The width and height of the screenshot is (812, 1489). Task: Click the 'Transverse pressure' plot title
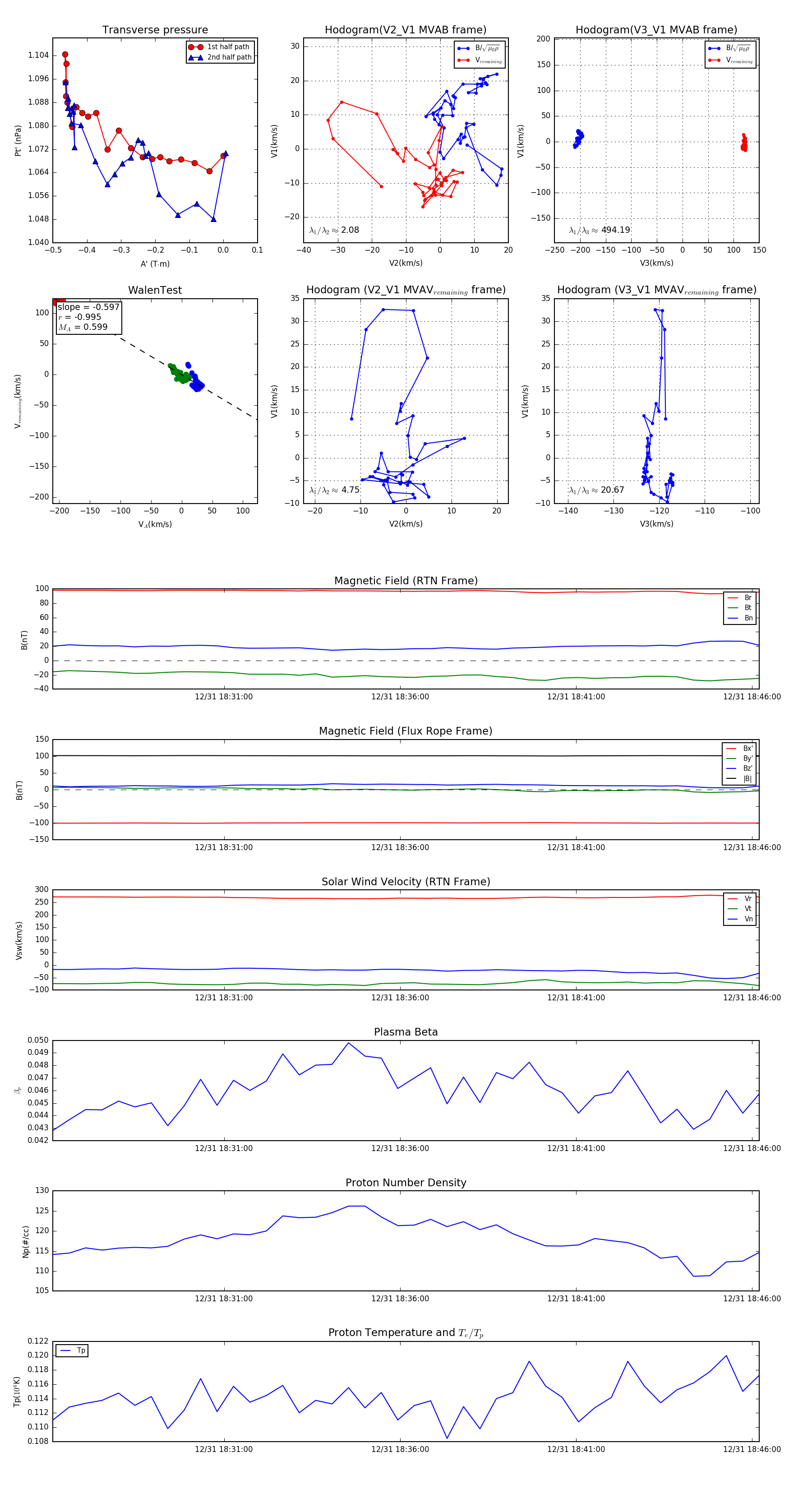(x=155, y=30)
